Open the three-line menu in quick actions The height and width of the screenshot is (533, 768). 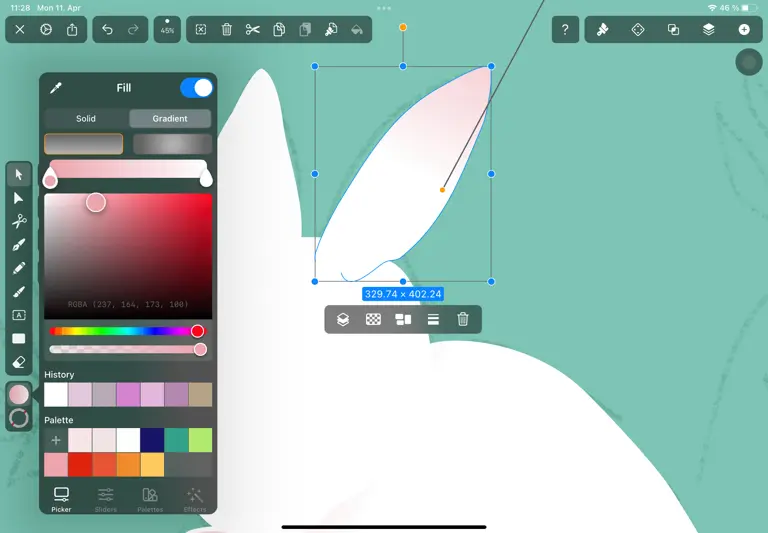[433, 319]
